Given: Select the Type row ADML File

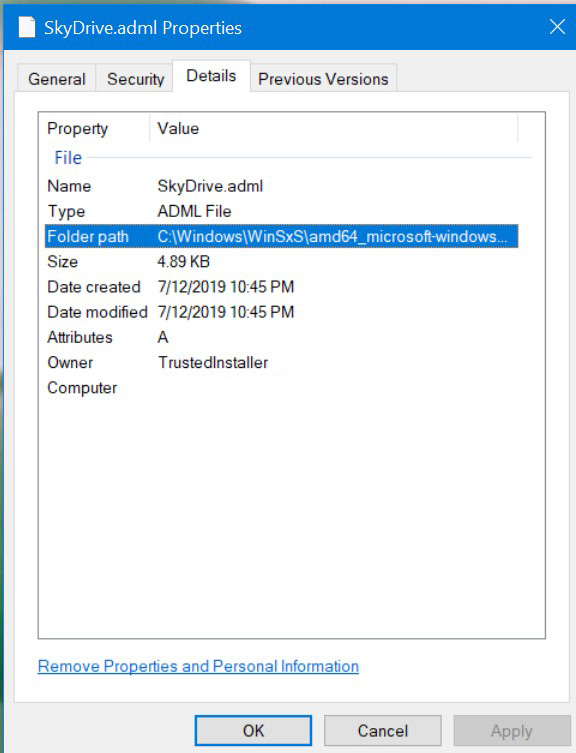Looking at the screenshot, I should [282, 211].
